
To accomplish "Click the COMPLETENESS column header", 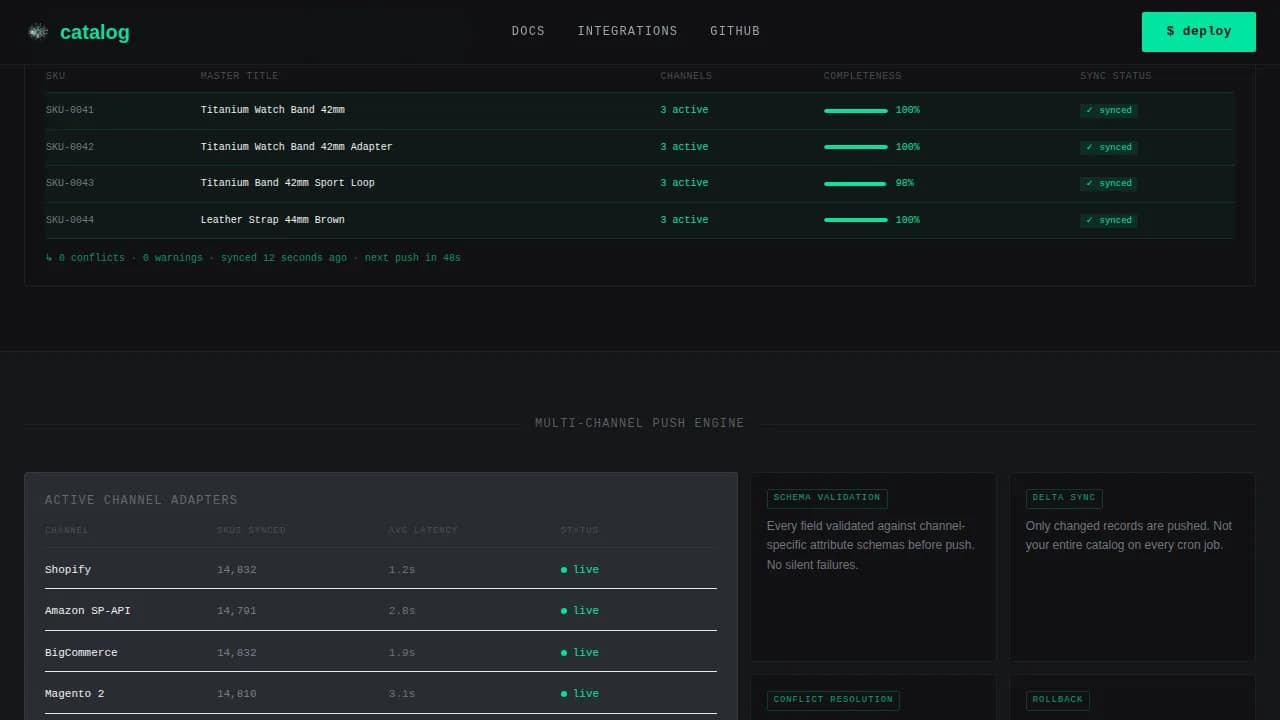I will tap(862, 76).
